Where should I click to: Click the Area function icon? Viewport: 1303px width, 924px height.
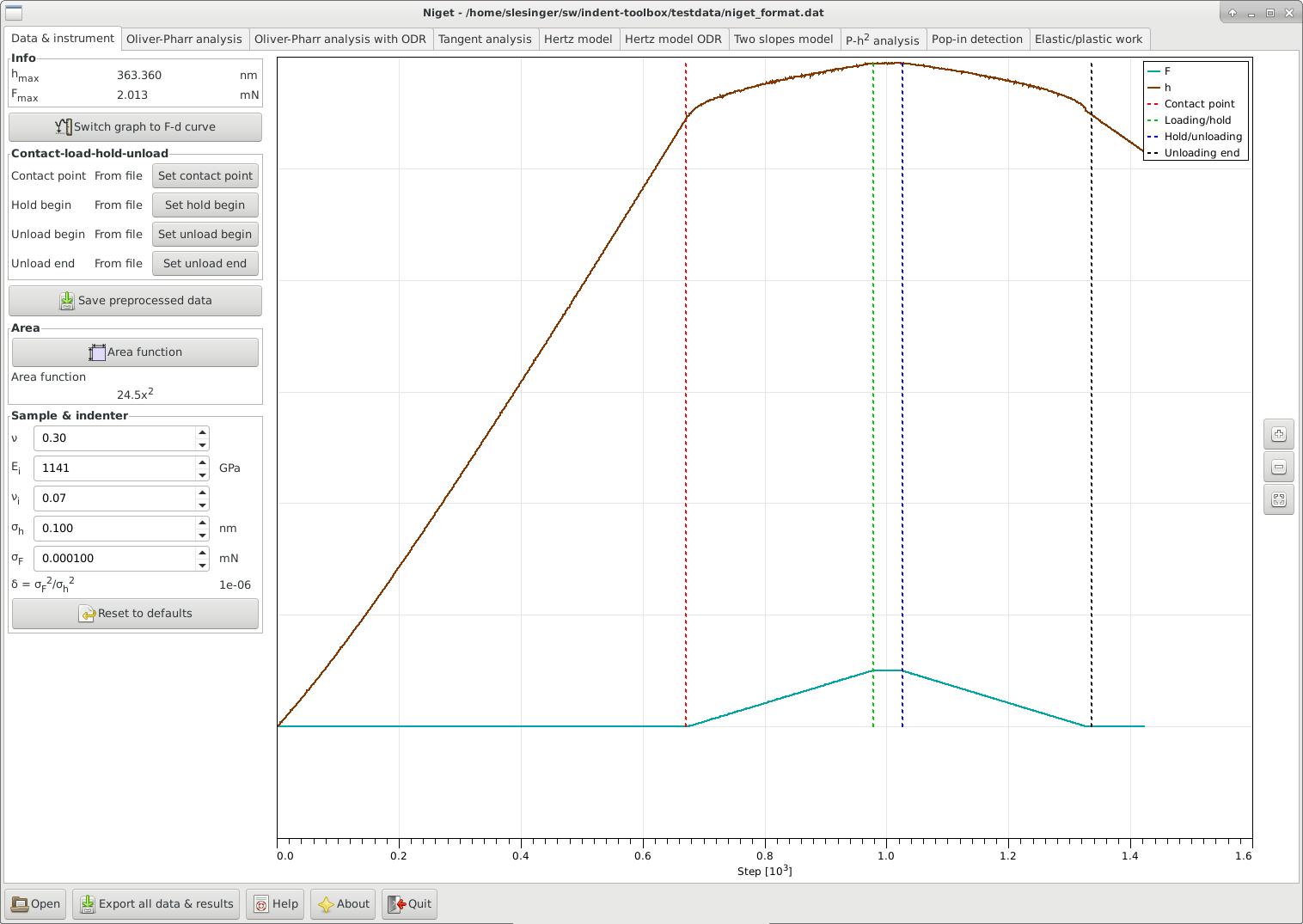click(97, 352)
